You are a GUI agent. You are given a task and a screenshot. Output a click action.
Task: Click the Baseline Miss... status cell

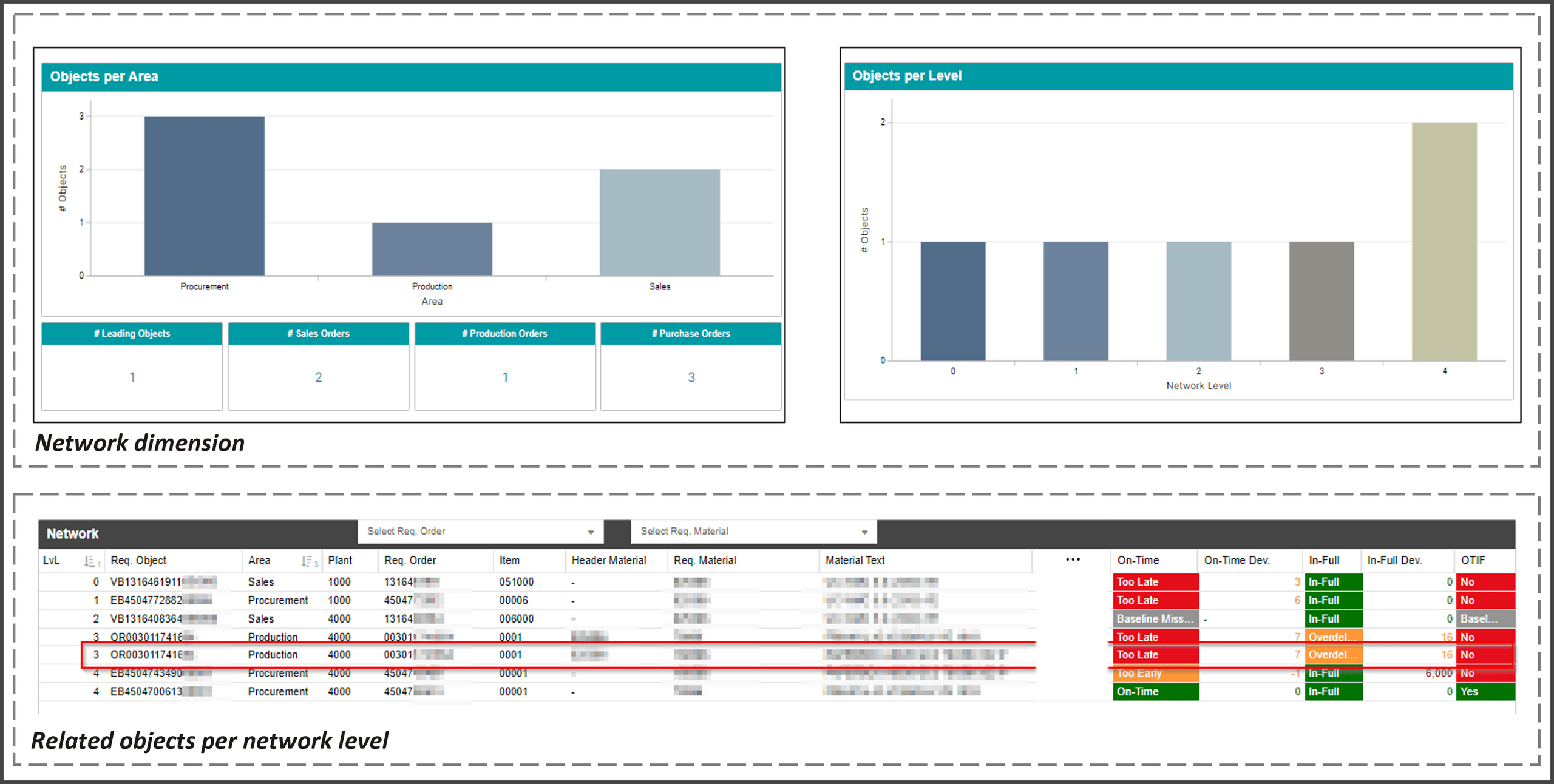[1155, 618]
